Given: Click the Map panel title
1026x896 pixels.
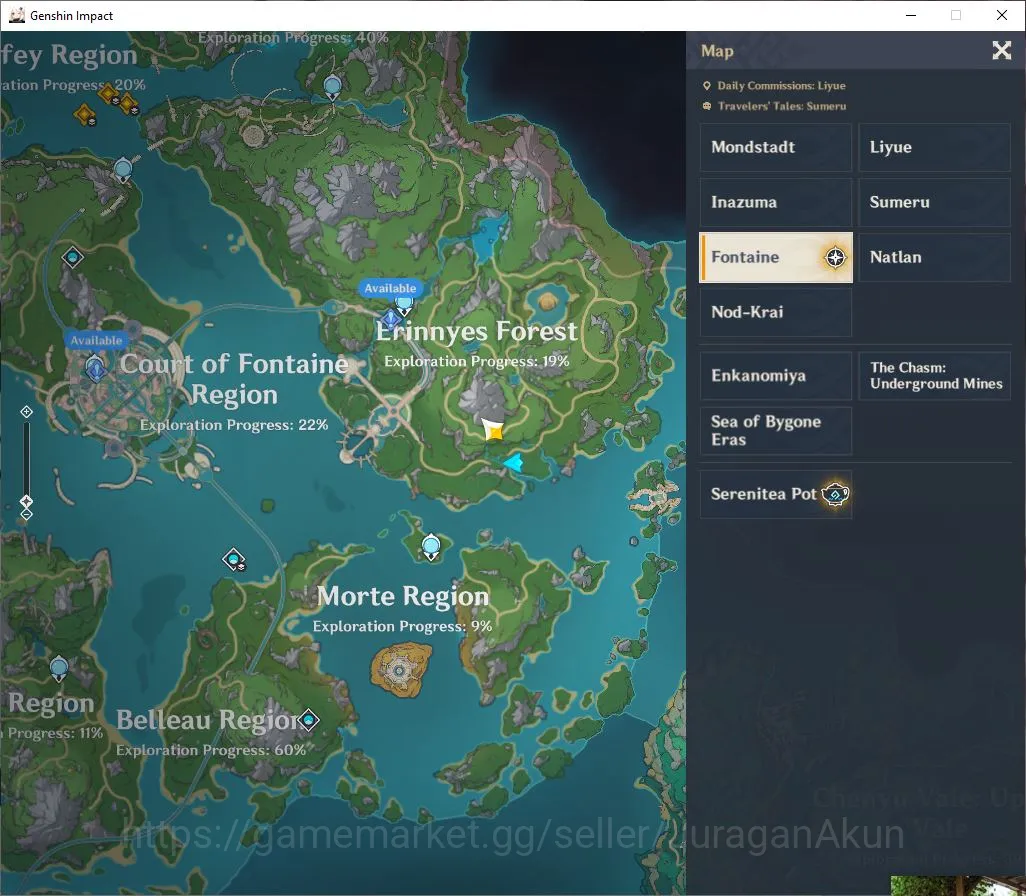Looking at the screenshot, I should point(717,51).
